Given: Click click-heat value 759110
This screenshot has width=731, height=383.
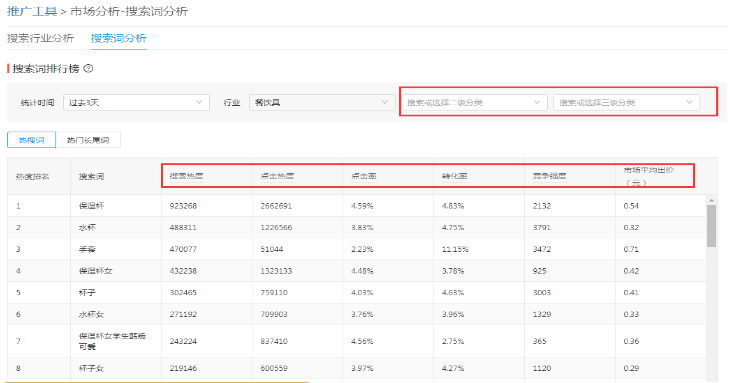Looking at the screenshot, I should [x=274, y=293].
